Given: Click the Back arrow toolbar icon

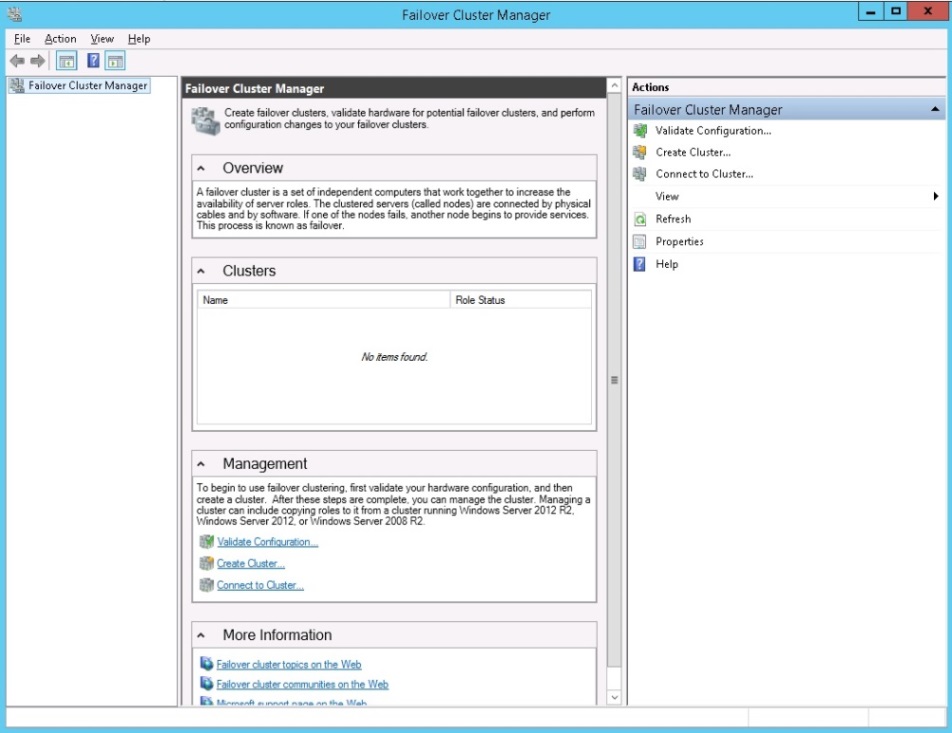Looking at the screenshot, I should [x=17, y=61].
